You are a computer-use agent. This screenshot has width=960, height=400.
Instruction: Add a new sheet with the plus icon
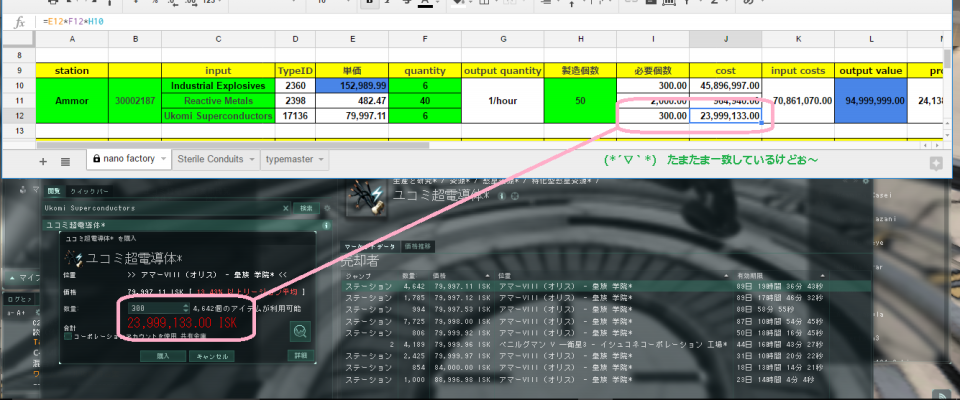(x=43, y=161)
